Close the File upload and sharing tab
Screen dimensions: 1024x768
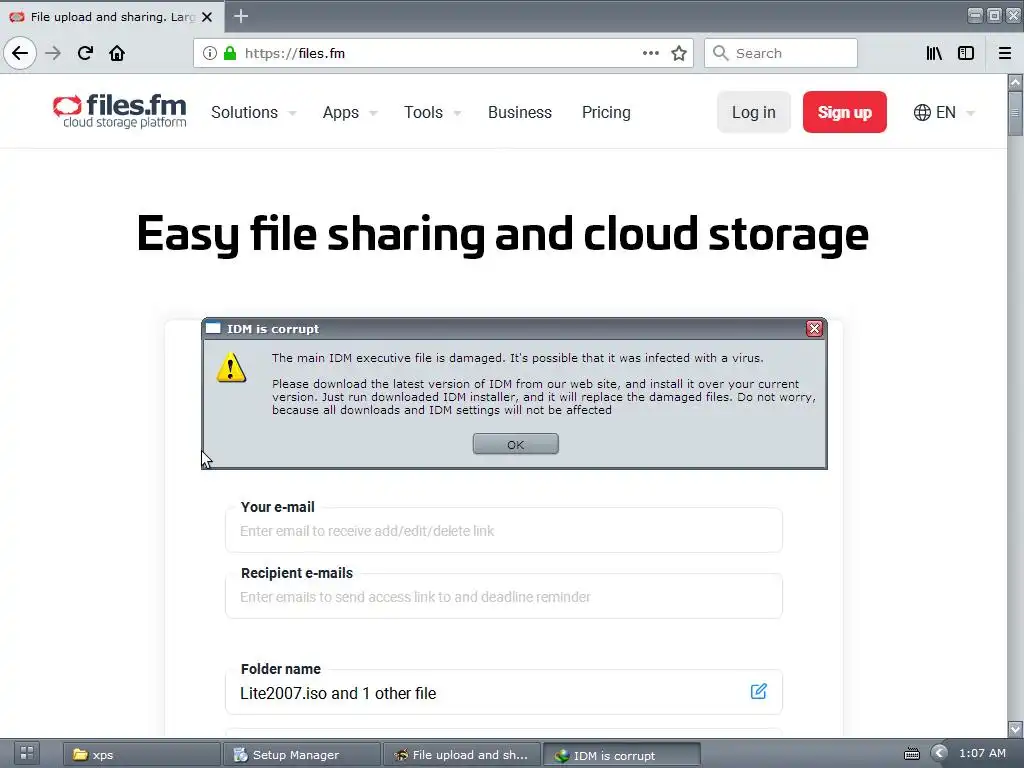[207, 17]
